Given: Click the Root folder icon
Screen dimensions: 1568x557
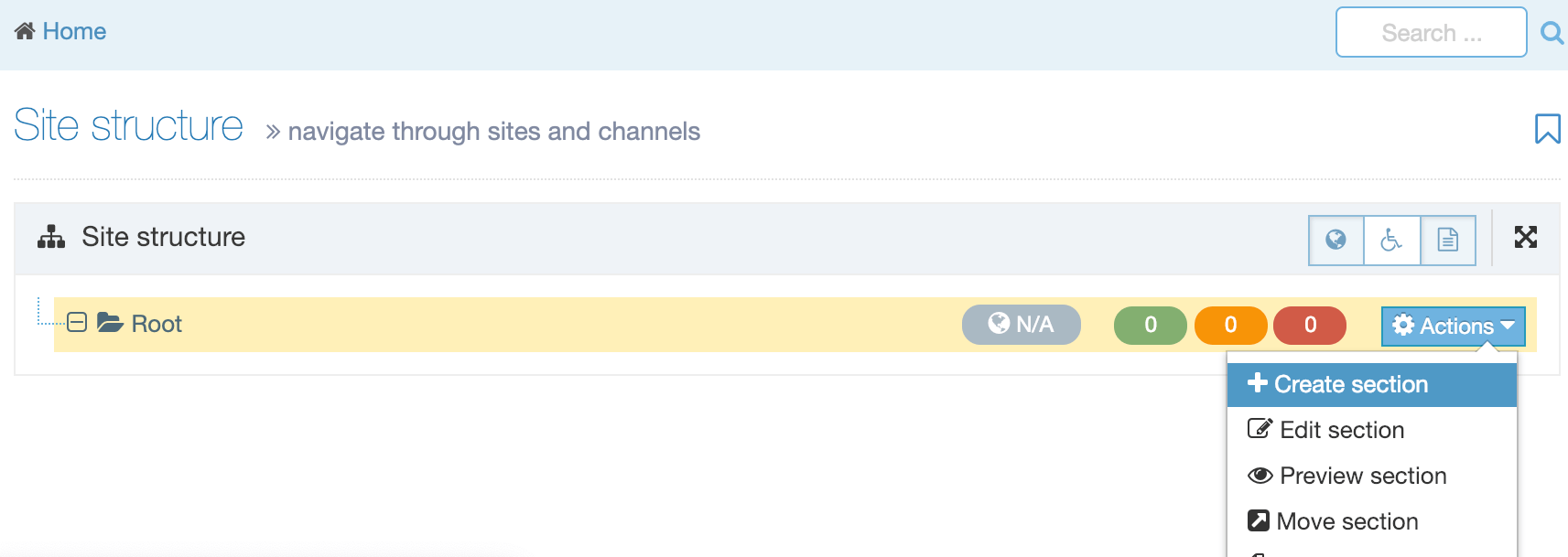Looking at the screenshot, I should click(x=110, y=323).
